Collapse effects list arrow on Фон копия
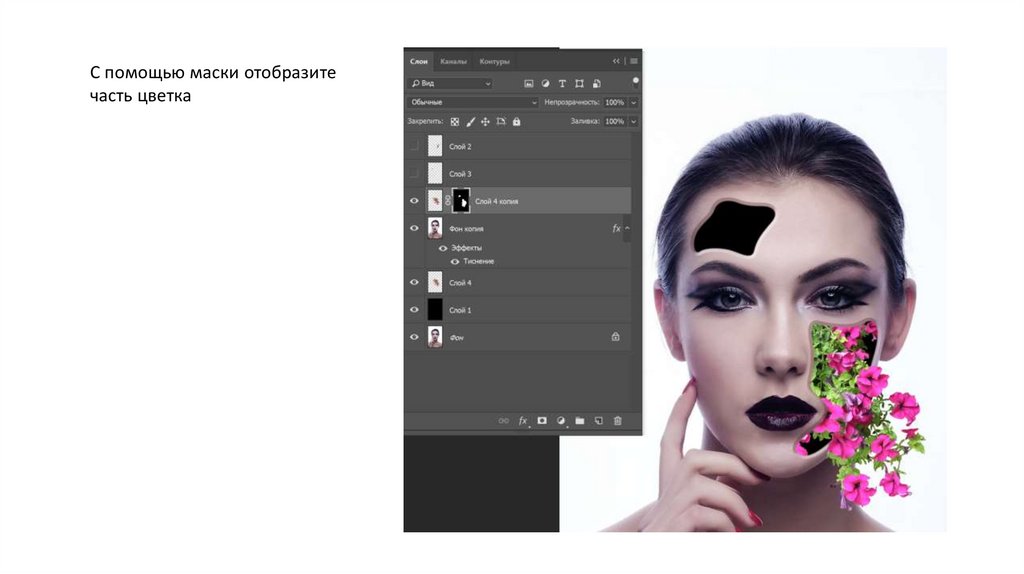This screenshot has height=574, width=1024. [628, 228]
